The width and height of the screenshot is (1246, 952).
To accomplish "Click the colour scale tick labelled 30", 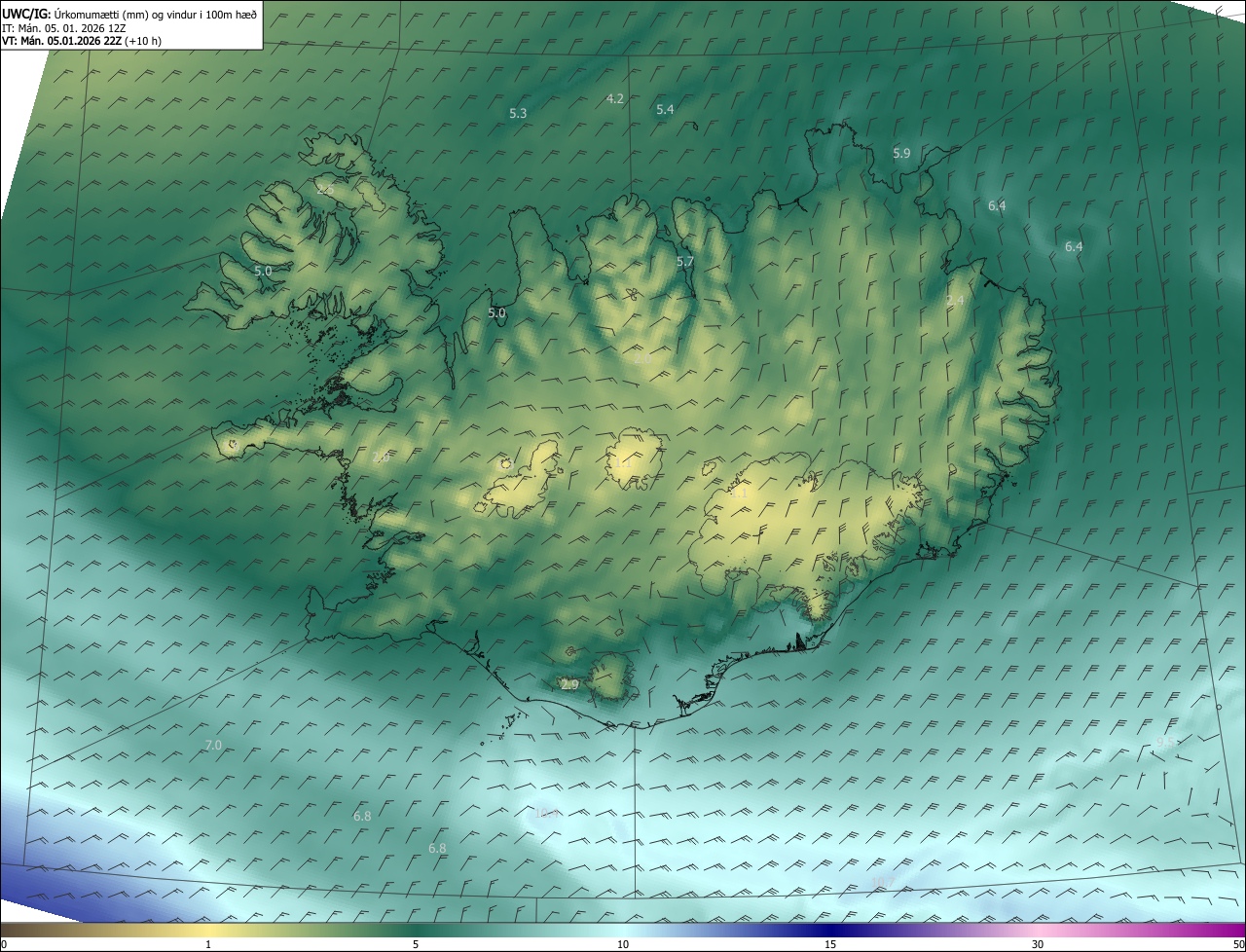I will point(1038,944).
